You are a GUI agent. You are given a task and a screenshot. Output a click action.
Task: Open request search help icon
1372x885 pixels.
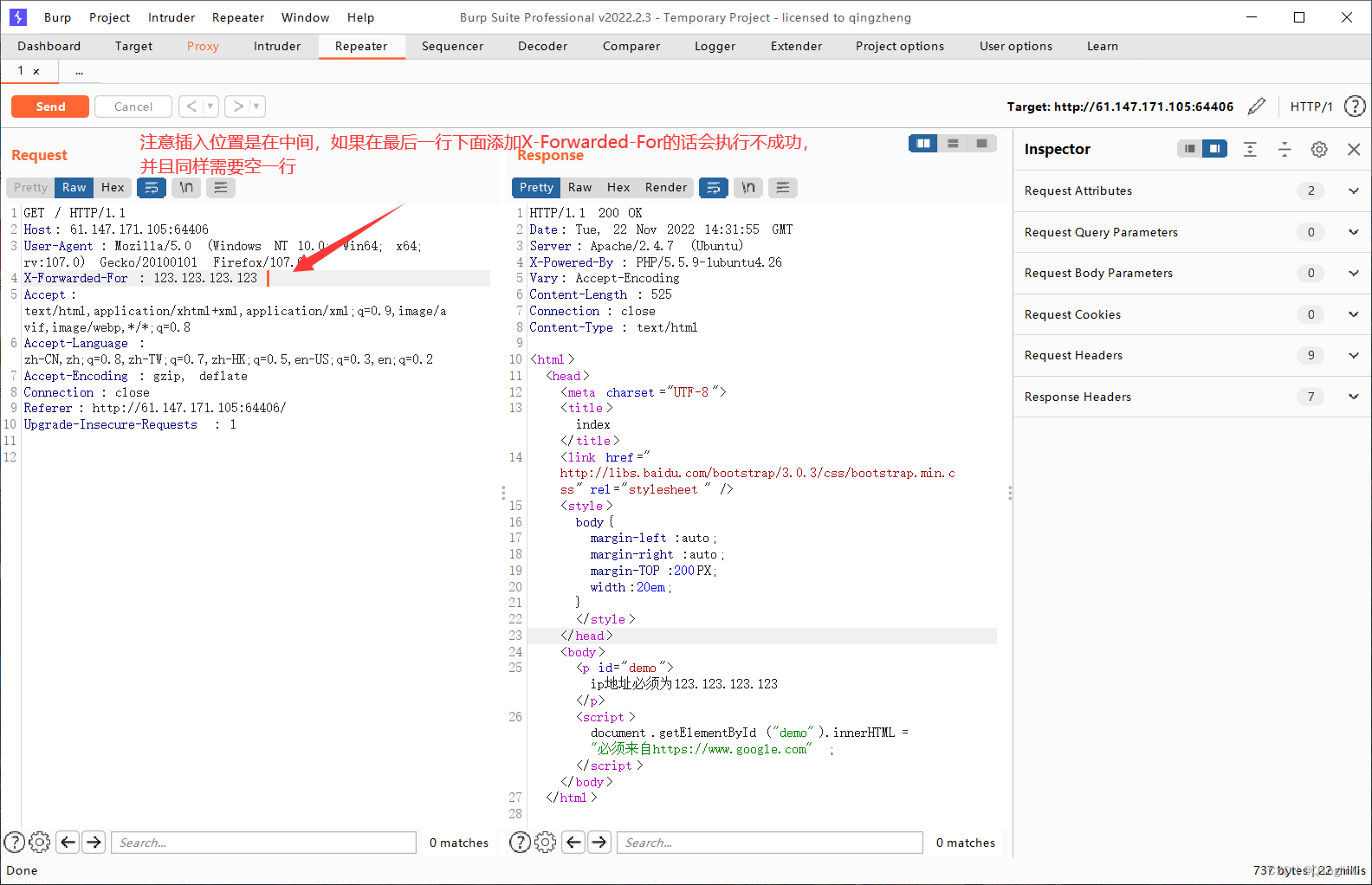coord(15,842)
